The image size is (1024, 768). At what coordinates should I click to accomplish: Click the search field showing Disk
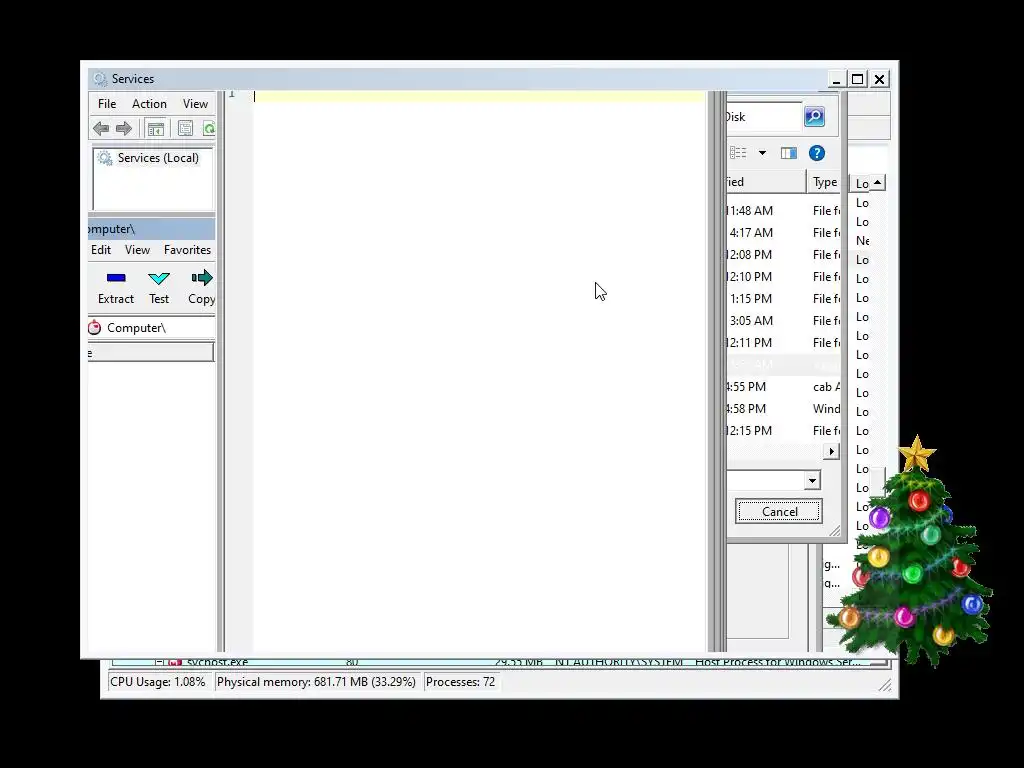click(x=763, y=117)
